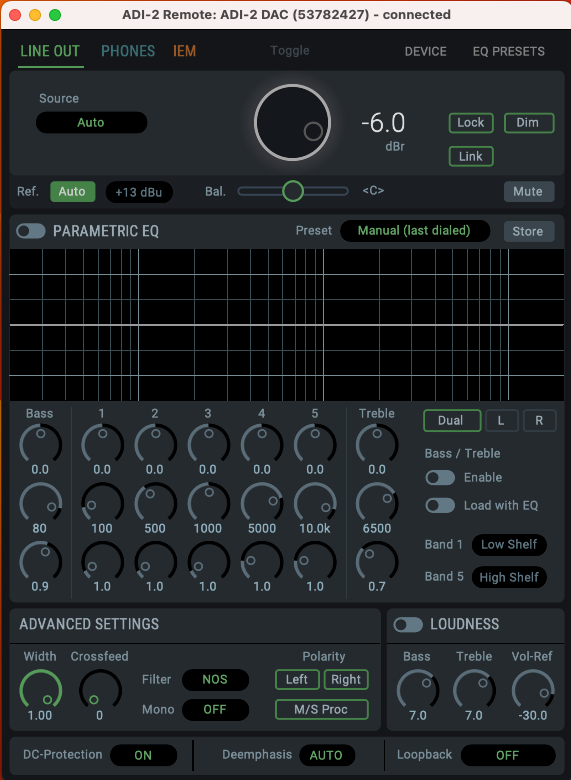This screenshot has width=571, height=780.
Task: Click the Loudness Vol-Ref knob
Action: pyautogui.click(x=533, y=690)
